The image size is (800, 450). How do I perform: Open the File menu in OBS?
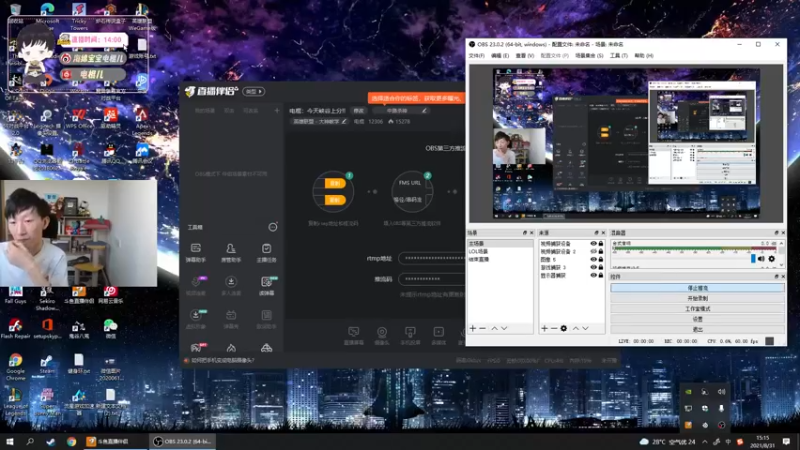(x=477, y=56)
